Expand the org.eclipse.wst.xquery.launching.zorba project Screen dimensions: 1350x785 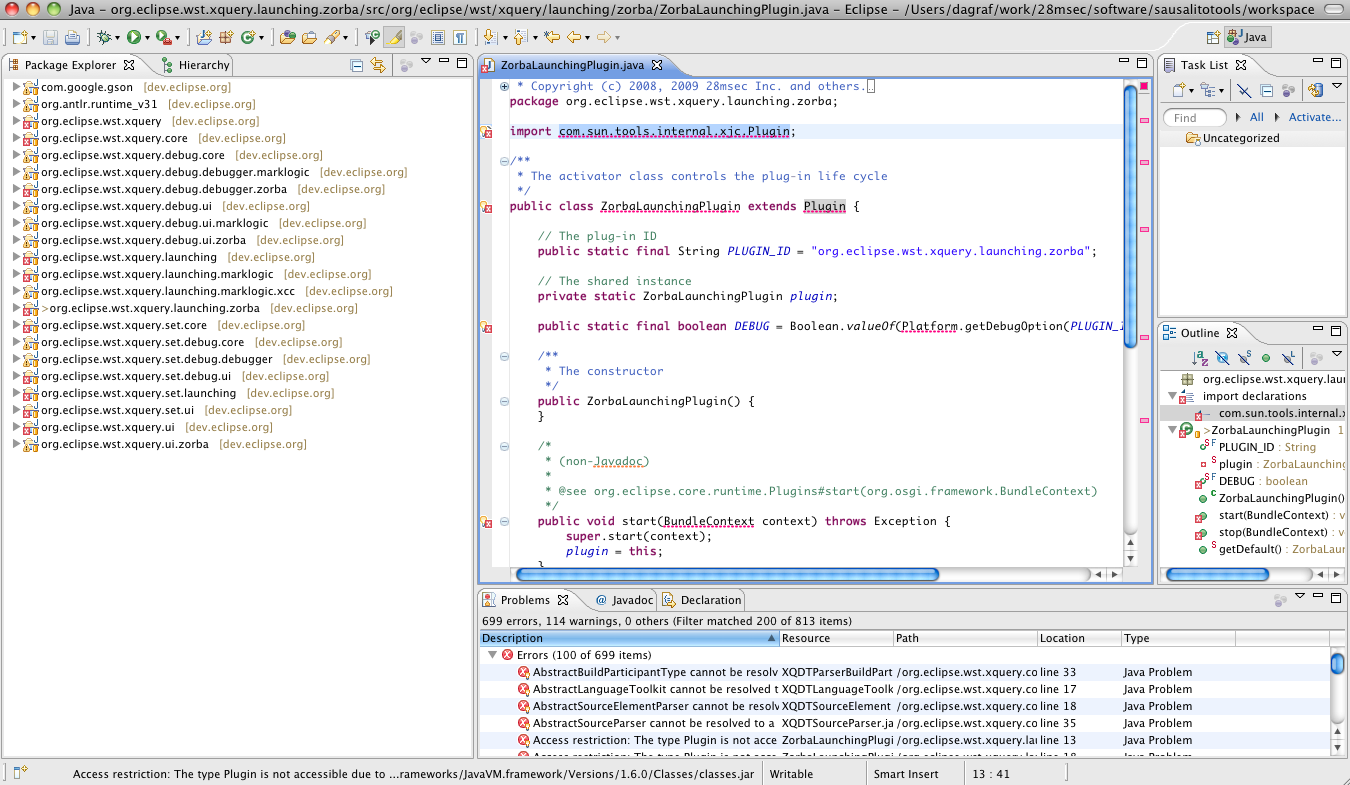(x=17, y=308)
